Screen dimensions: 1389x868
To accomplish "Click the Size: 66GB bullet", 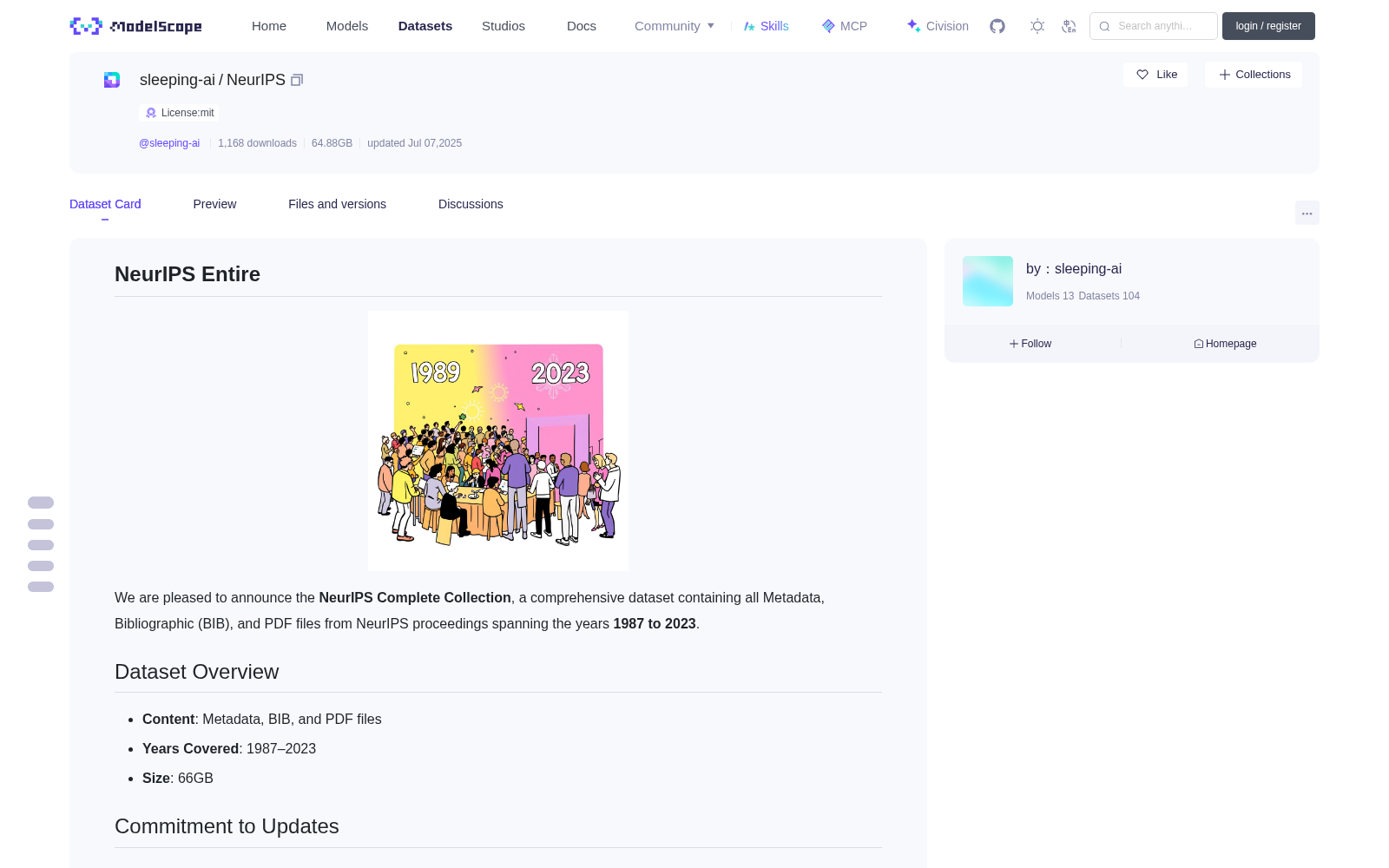I will pos(178,778).
